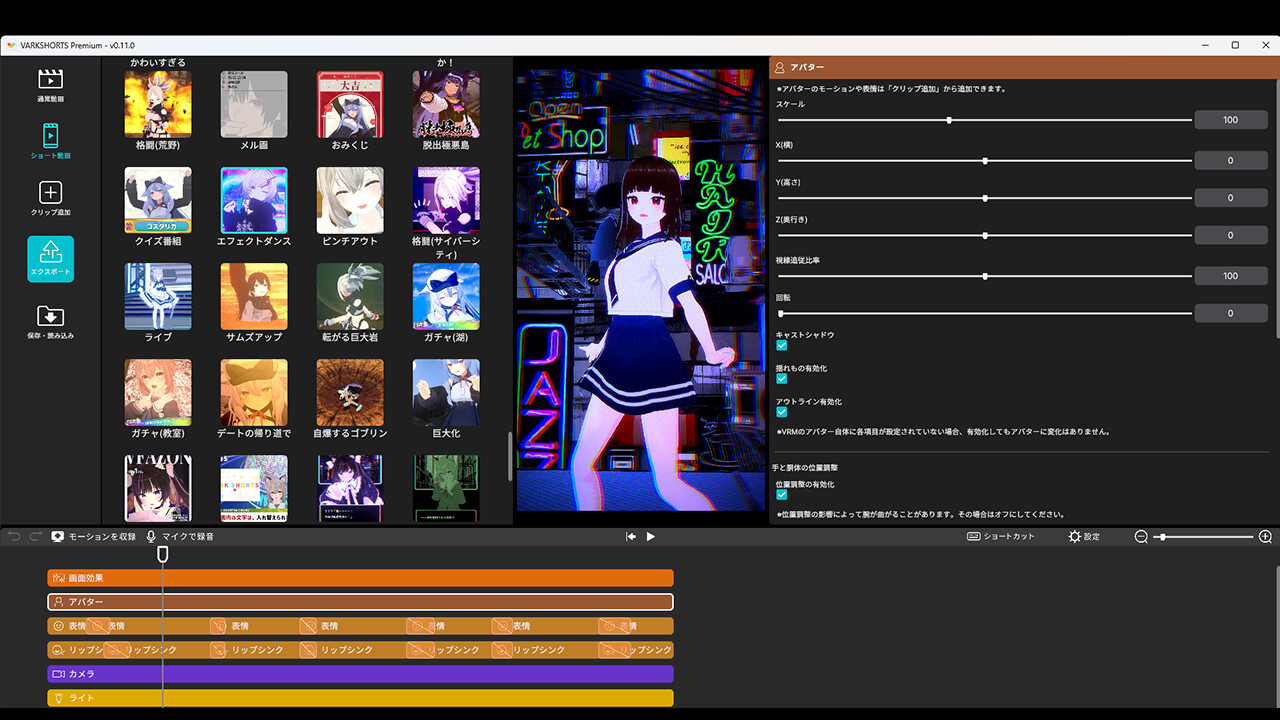The width and height of the screenshot is (1280, 720).
Task: Jump playback to the timeline start
Action: tap(630, 535)
